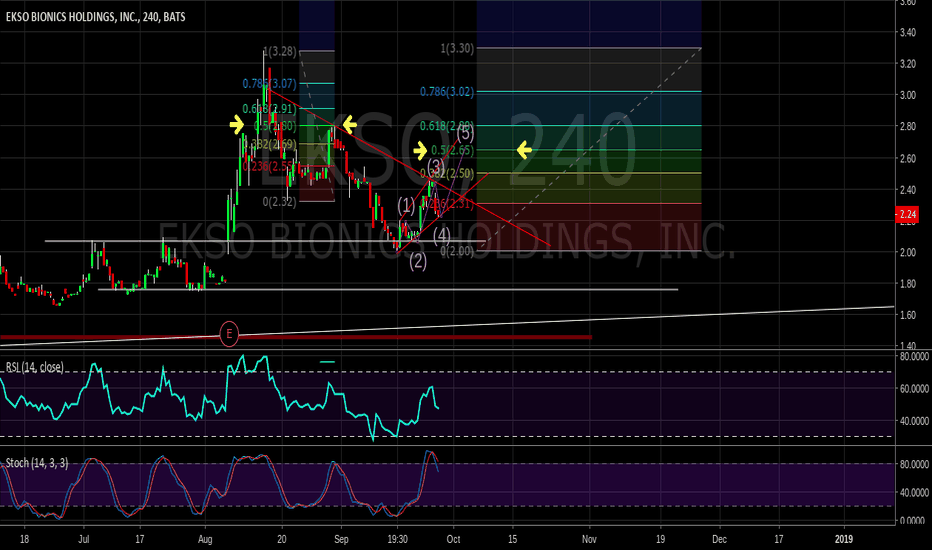Click 2.00 on the price axis
Viewport: 932px width, 550px height.
(908, 252)
